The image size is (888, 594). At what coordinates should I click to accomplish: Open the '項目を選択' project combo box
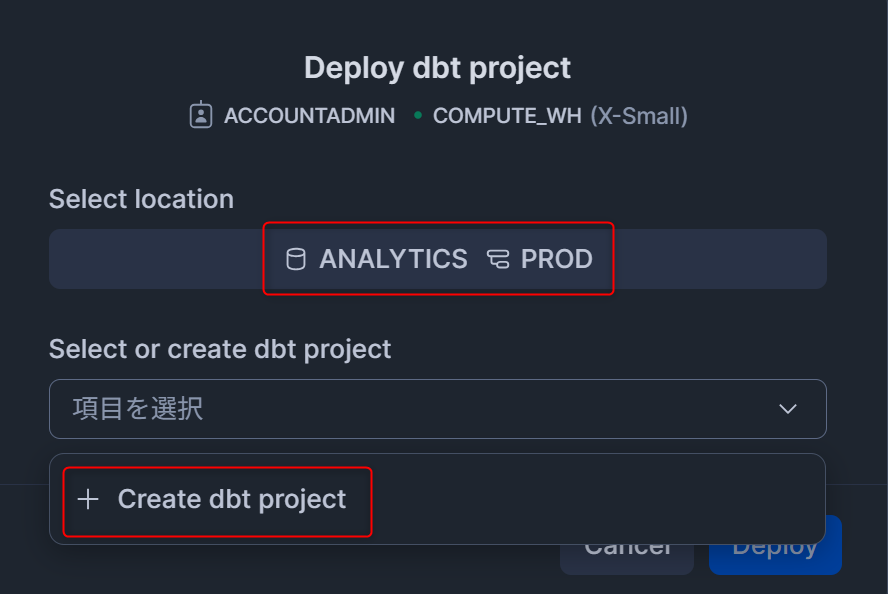coord(438,409)
